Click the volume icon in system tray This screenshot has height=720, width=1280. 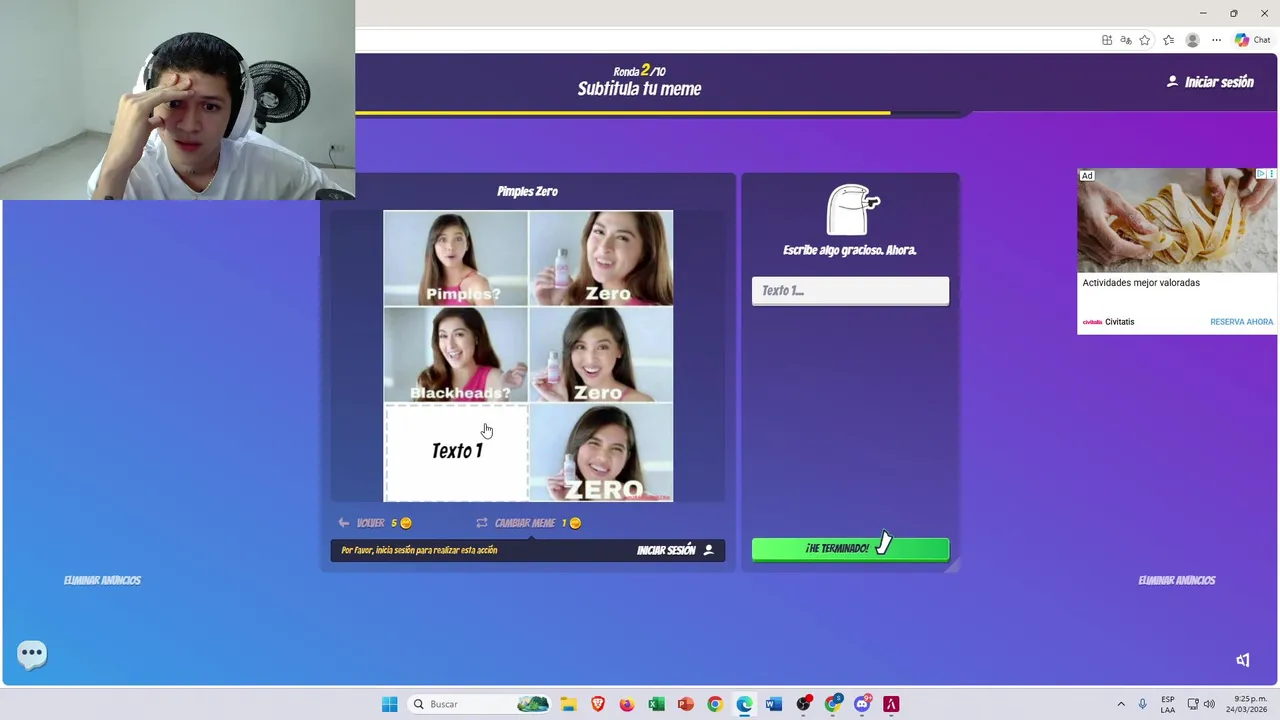[x=1209, y=704]
